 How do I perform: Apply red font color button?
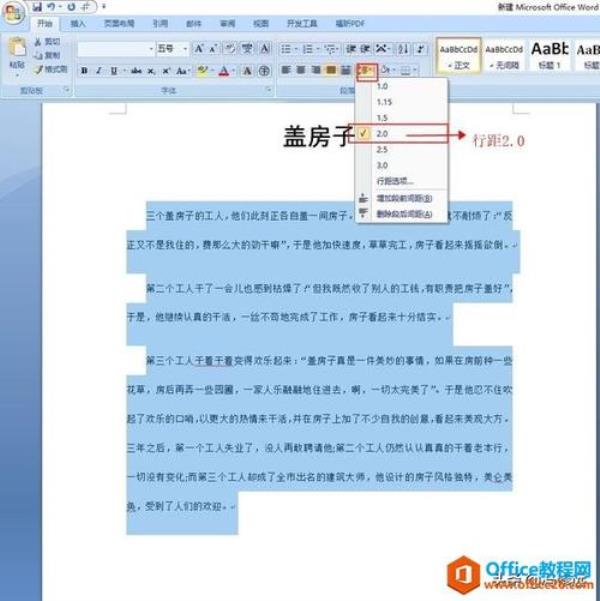click(x=224, y=71)
